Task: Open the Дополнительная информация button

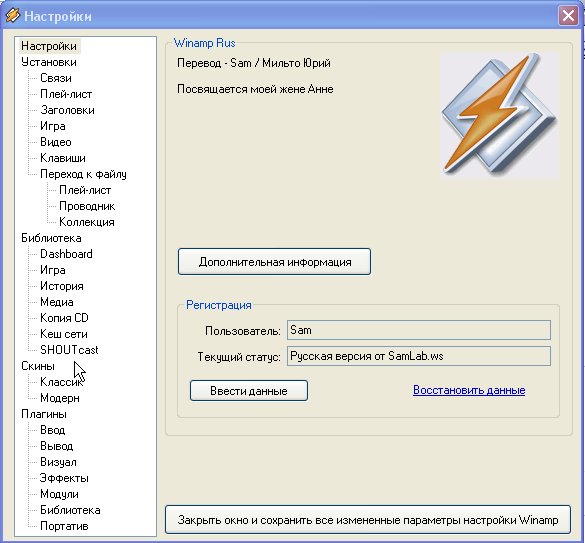Action: click(274, 262)
